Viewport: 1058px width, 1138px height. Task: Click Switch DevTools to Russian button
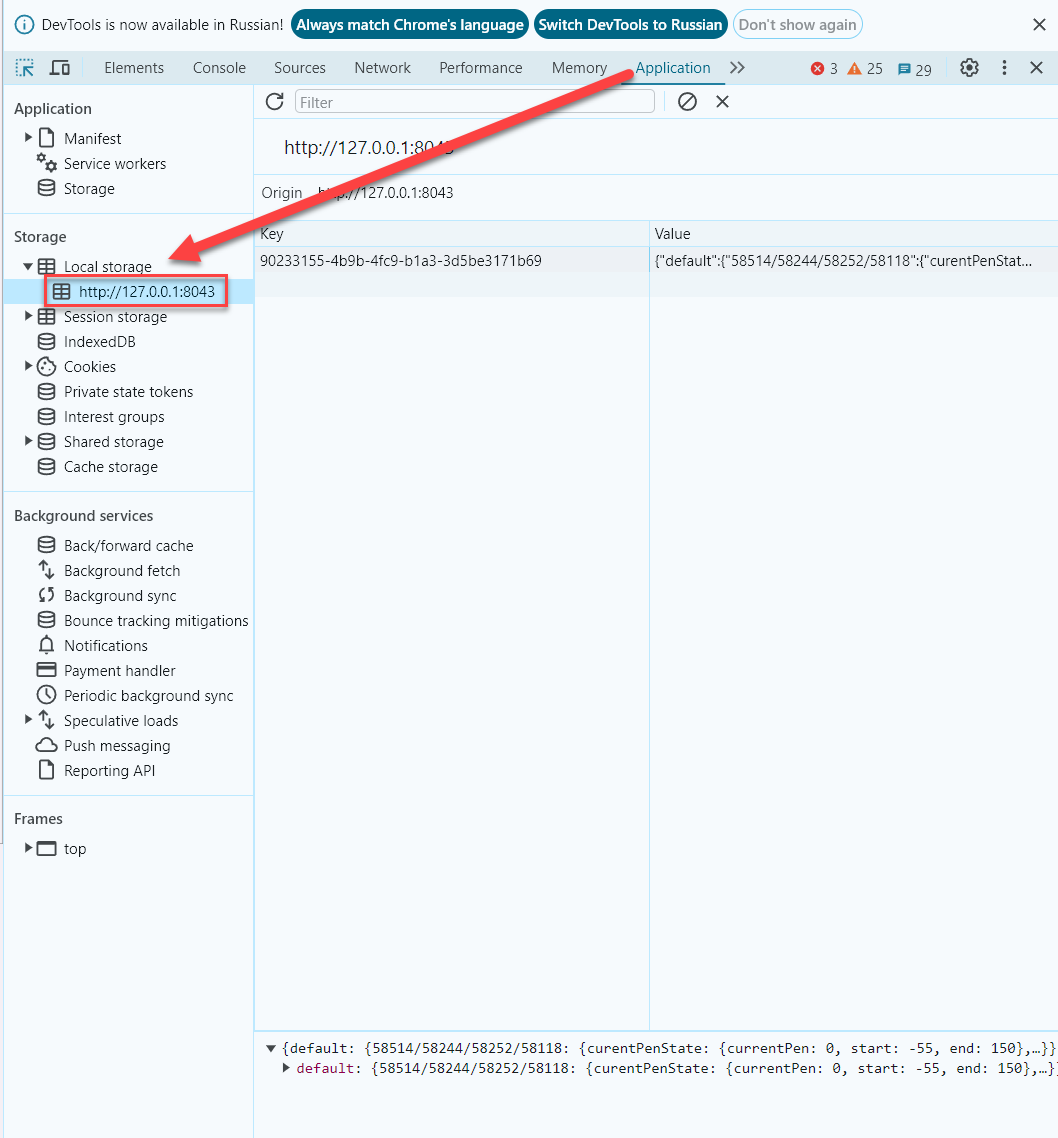tap(630, 25)
